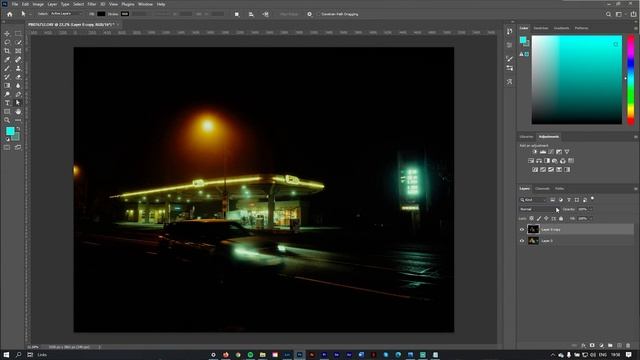The height and width of the screenshot is (360, 640).
Task: Open the layer Fill dropdown arrow
Action: [x=590, y=219]
